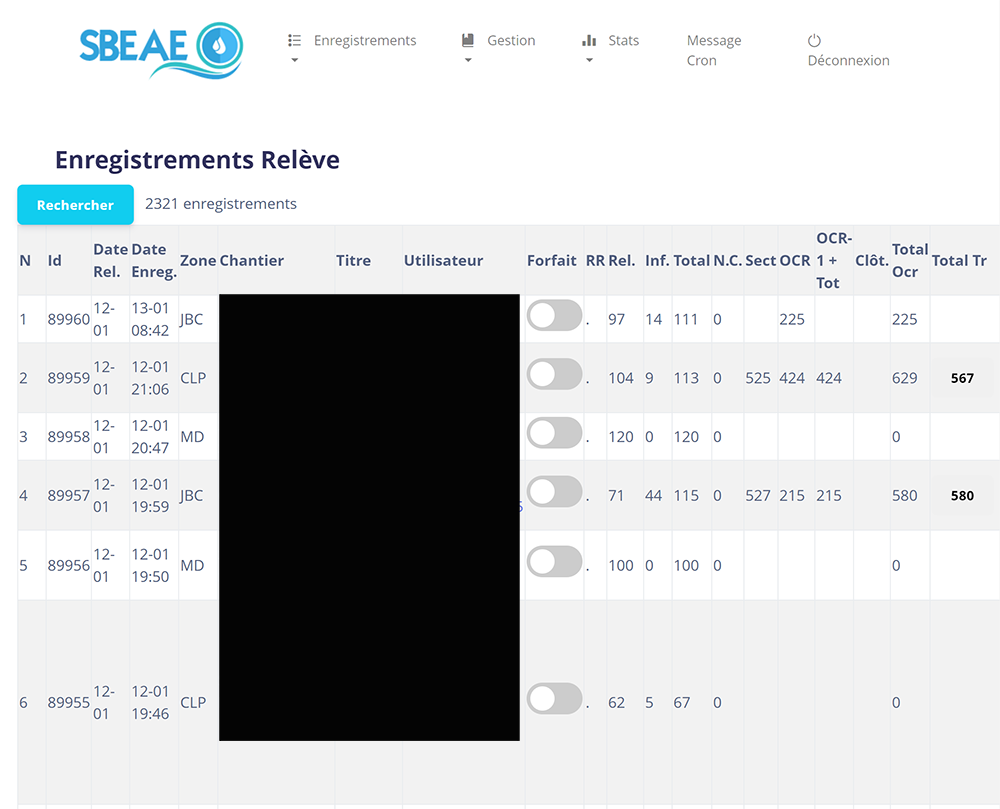Click the 2321 enregistrements count text
1000x809 pixels.
point(221,204)
